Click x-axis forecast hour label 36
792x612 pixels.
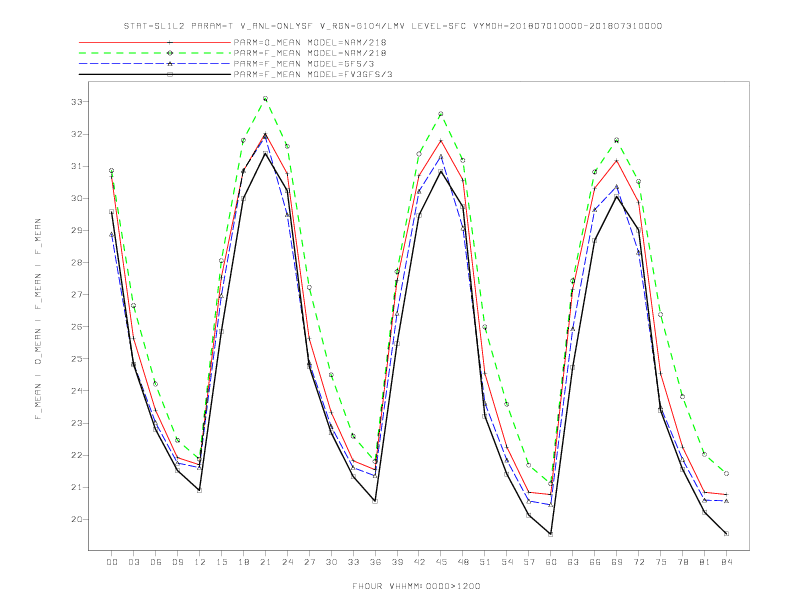pyautogui.click(x=375, y=562)
